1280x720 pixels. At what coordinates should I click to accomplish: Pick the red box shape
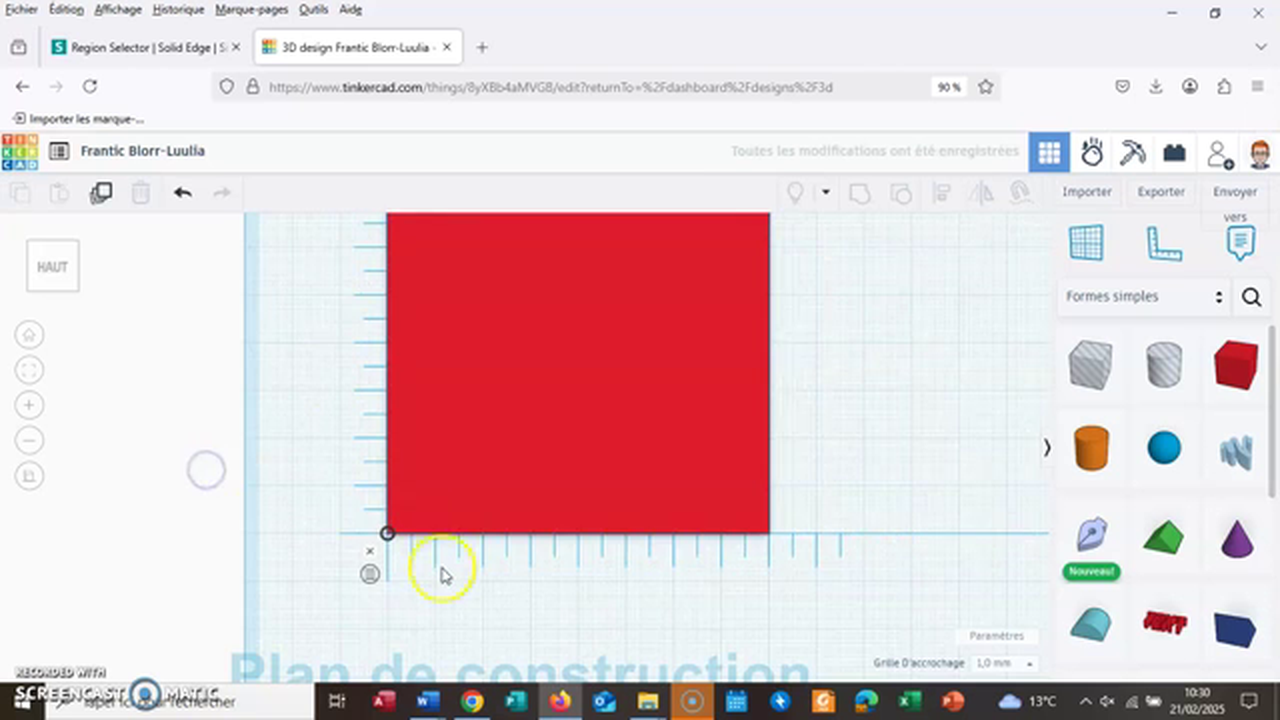pos(1236,365)
